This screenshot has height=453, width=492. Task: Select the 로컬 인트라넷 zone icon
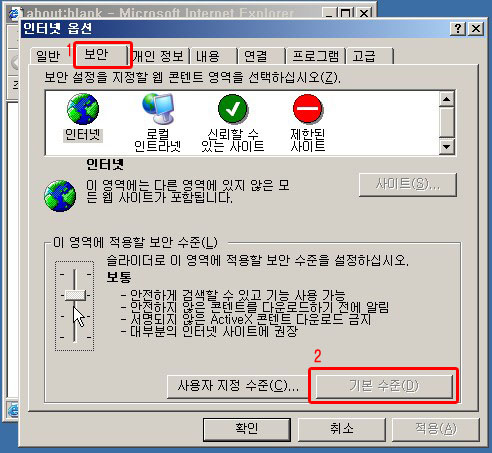[158, 109]
